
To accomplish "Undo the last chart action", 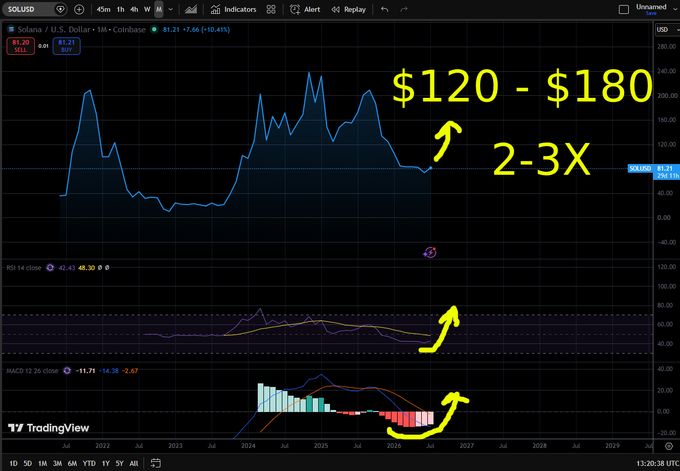I will [385, 9].
